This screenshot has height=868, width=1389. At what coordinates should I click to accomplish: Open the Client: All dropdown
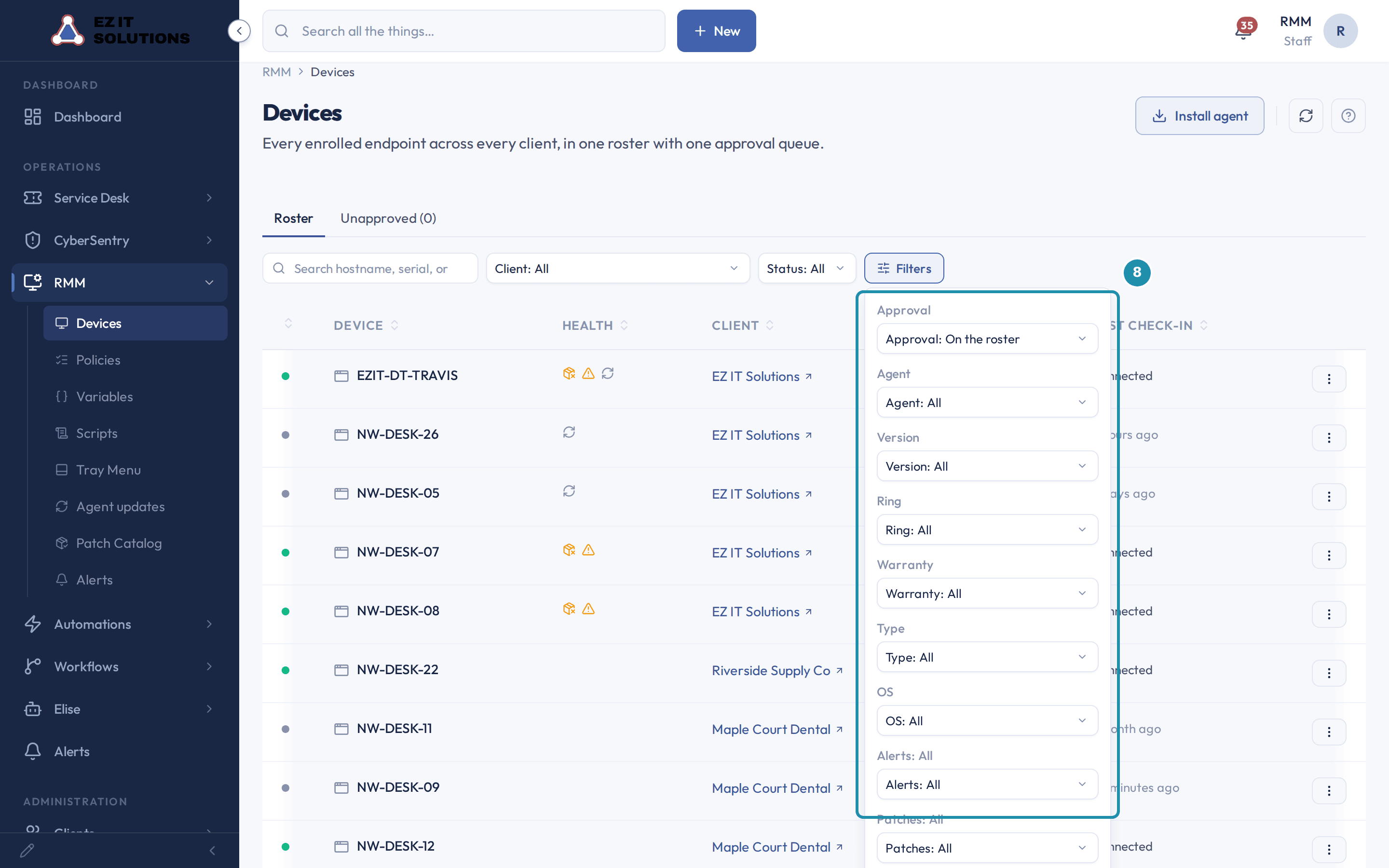click(x=618, y=269)
